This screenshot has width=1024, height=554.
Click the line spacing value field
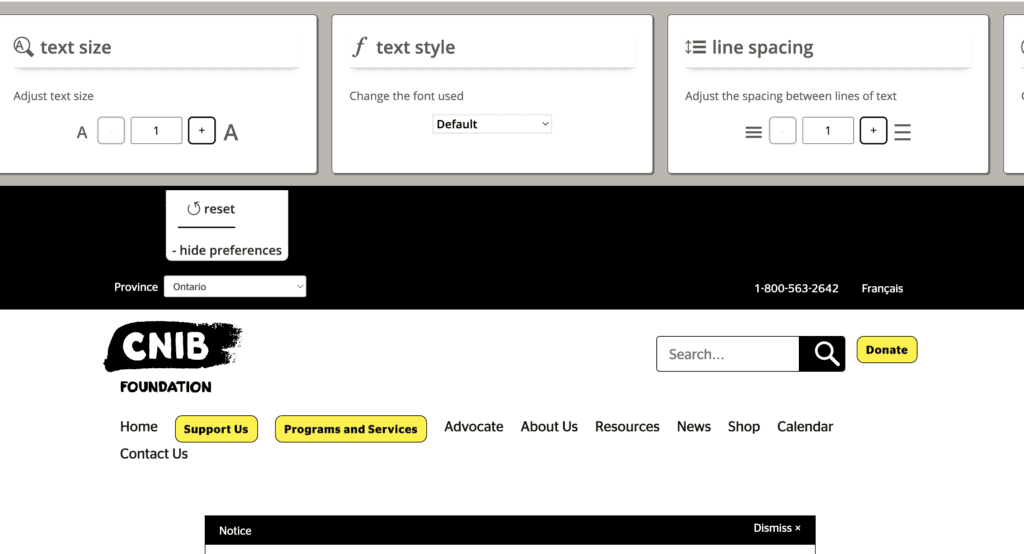(x=828, y=131)
